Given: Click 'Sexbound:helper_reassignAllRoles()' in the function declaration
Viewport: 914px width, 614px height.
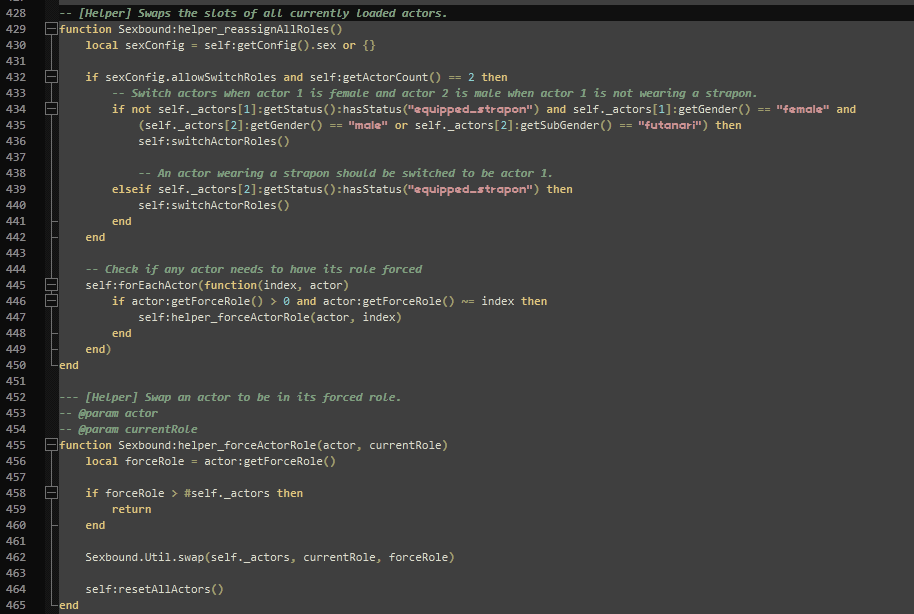Looking at the screenshot, I should point(230,29).
